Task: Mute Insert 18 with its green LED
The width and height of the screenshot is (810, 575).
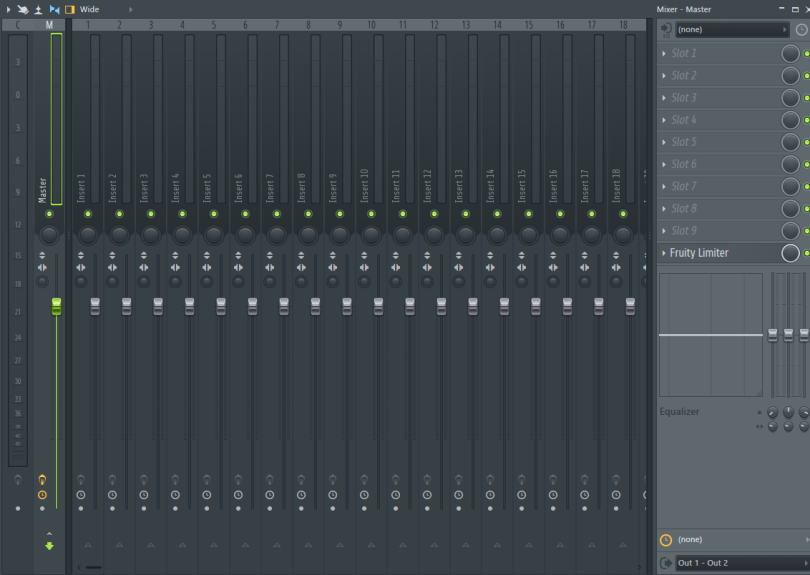Action: click(x=624, y=214)
